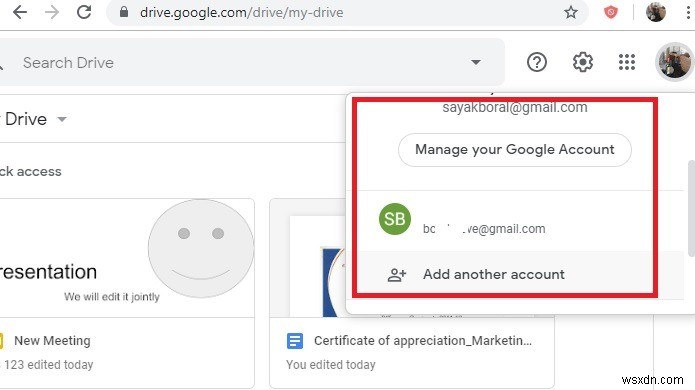The image size is (695, 390).
Task: Open the My Drive dropdown arrow
Action: (62, 119)
